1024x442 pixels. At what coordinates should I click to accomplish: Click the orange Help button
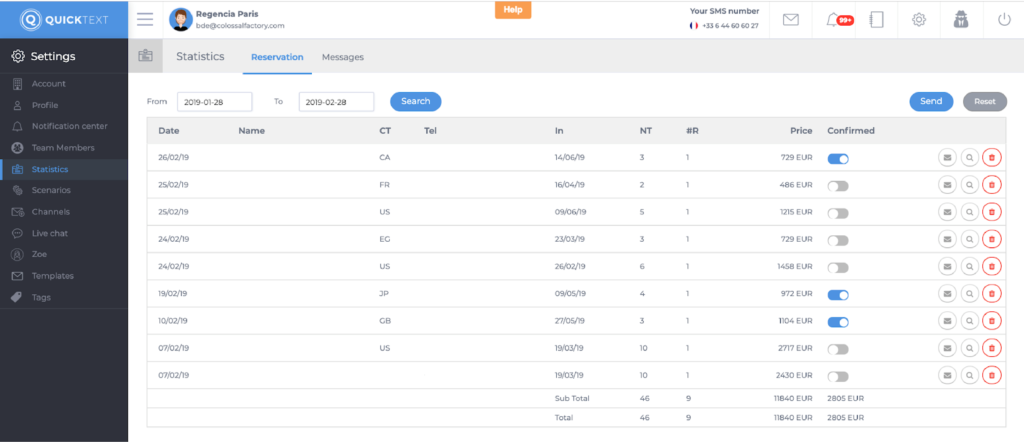[513, 10]
